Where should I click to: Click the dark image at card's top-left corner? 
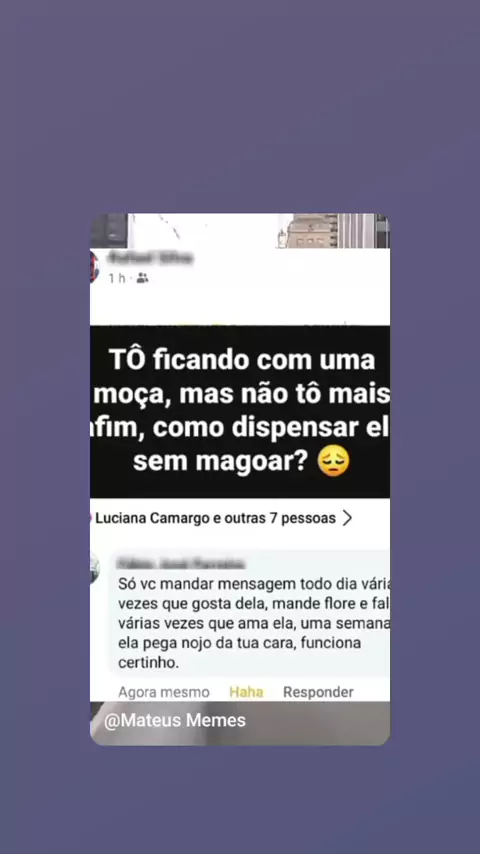(109, 230)
